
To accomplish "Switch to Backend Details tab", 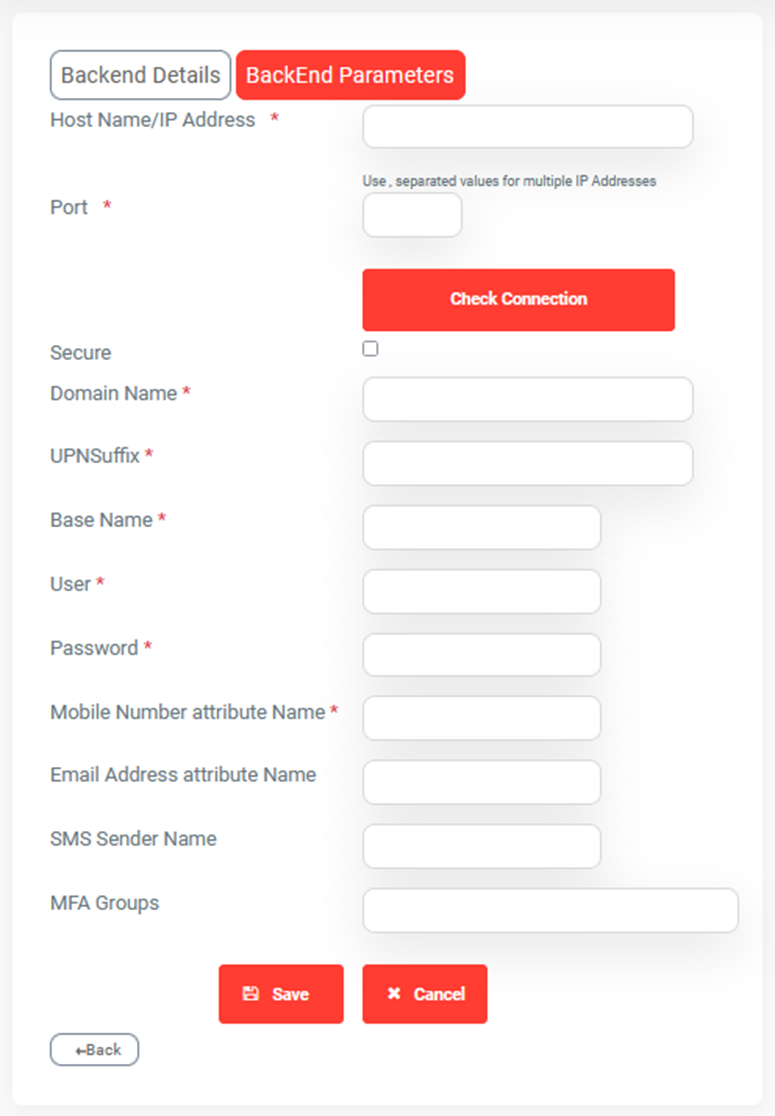I will [140, 75].
